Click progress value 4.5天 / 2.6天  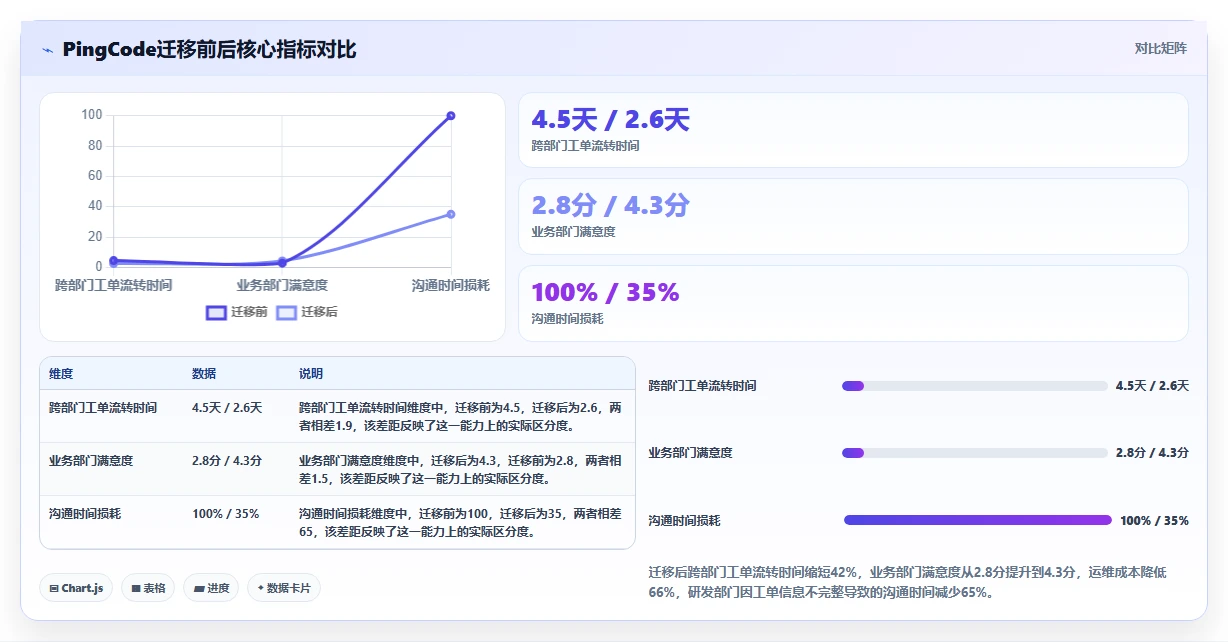1152,386
